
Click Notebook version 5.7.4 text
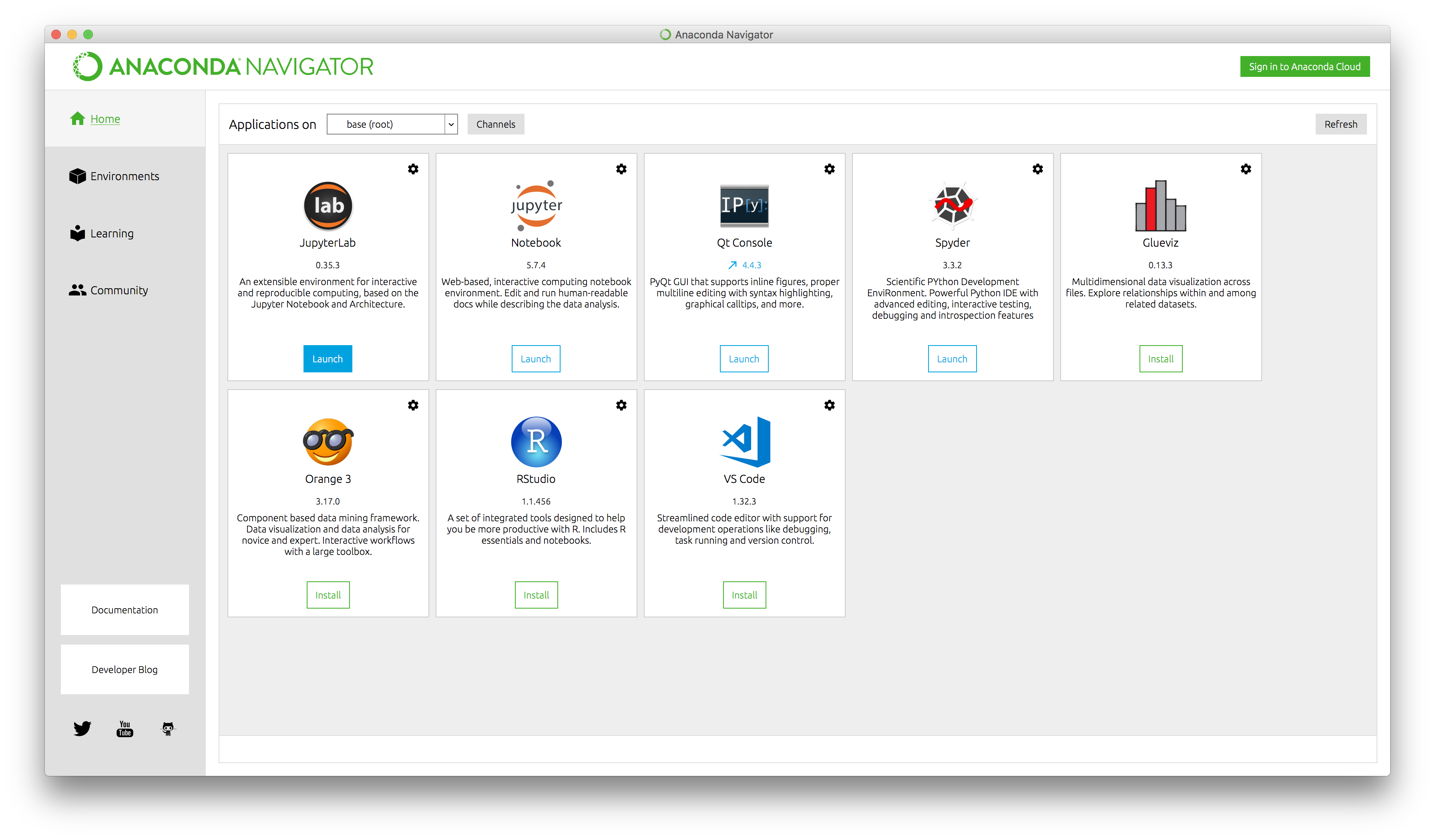pyautogui.click(x=536, y=265)
